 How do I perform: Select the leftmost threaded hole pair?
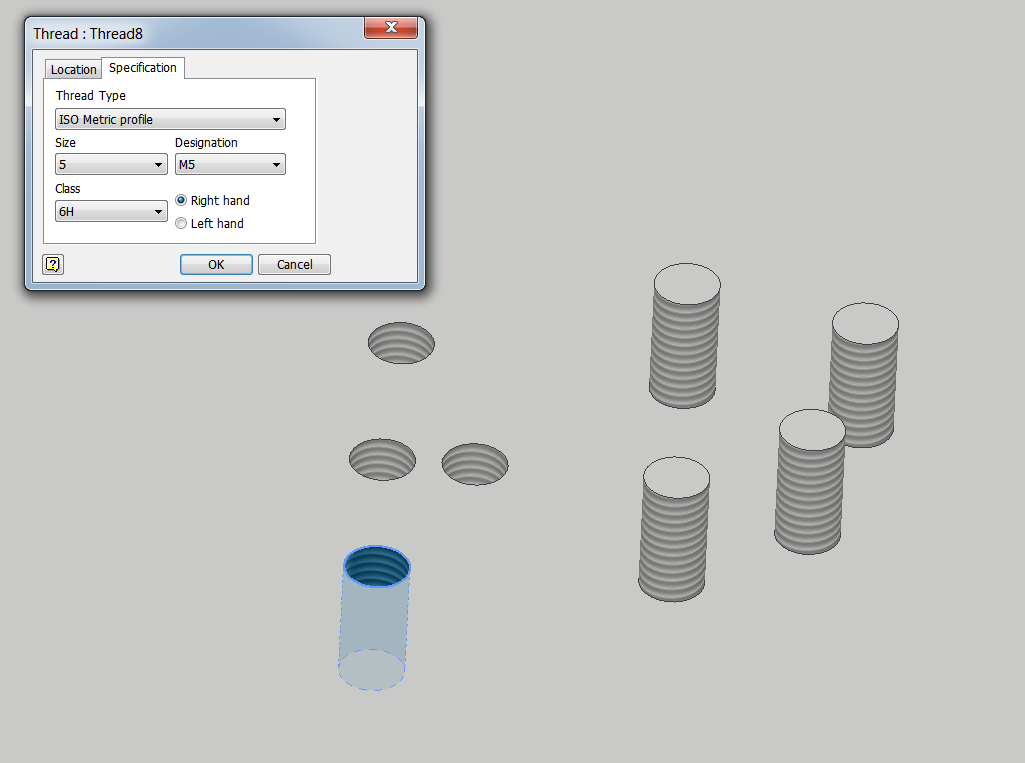382,460
